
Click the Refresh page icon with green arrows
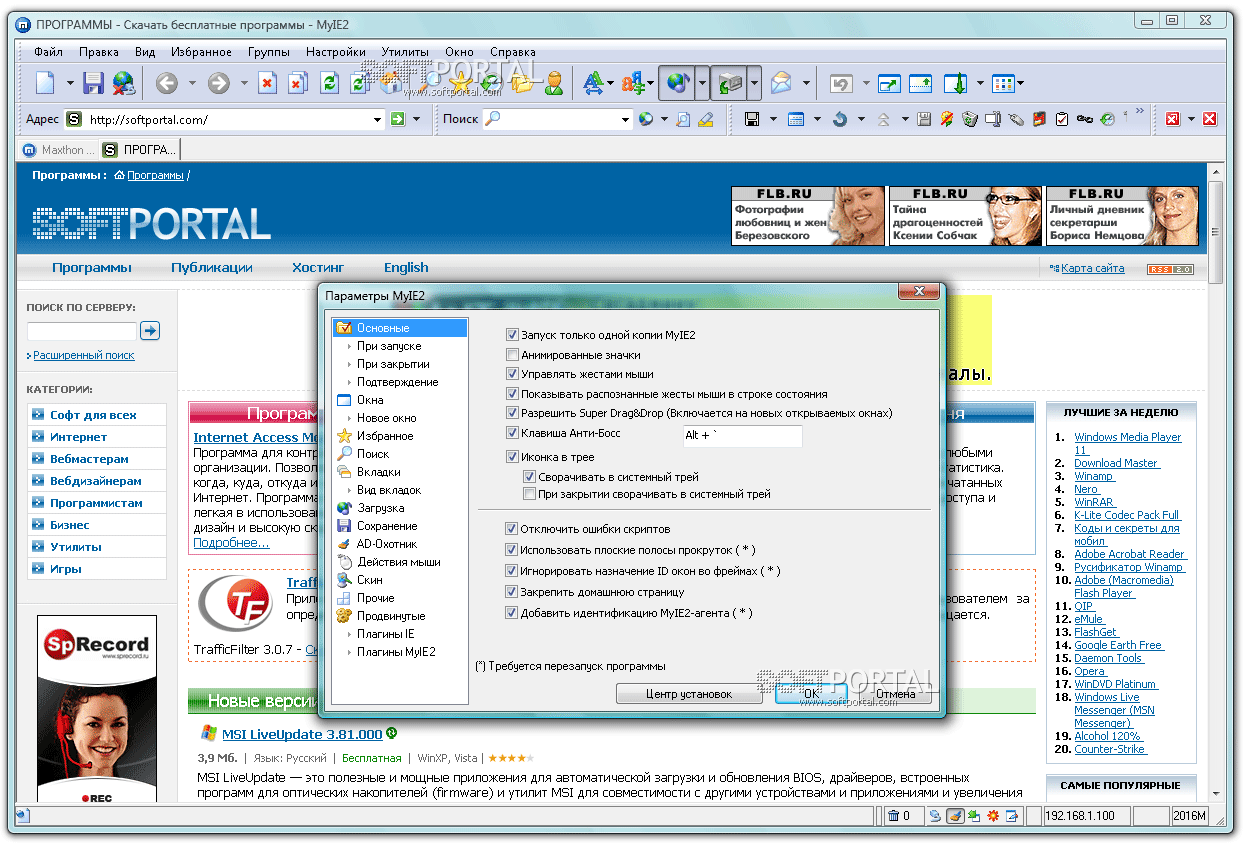pos(329,84)
